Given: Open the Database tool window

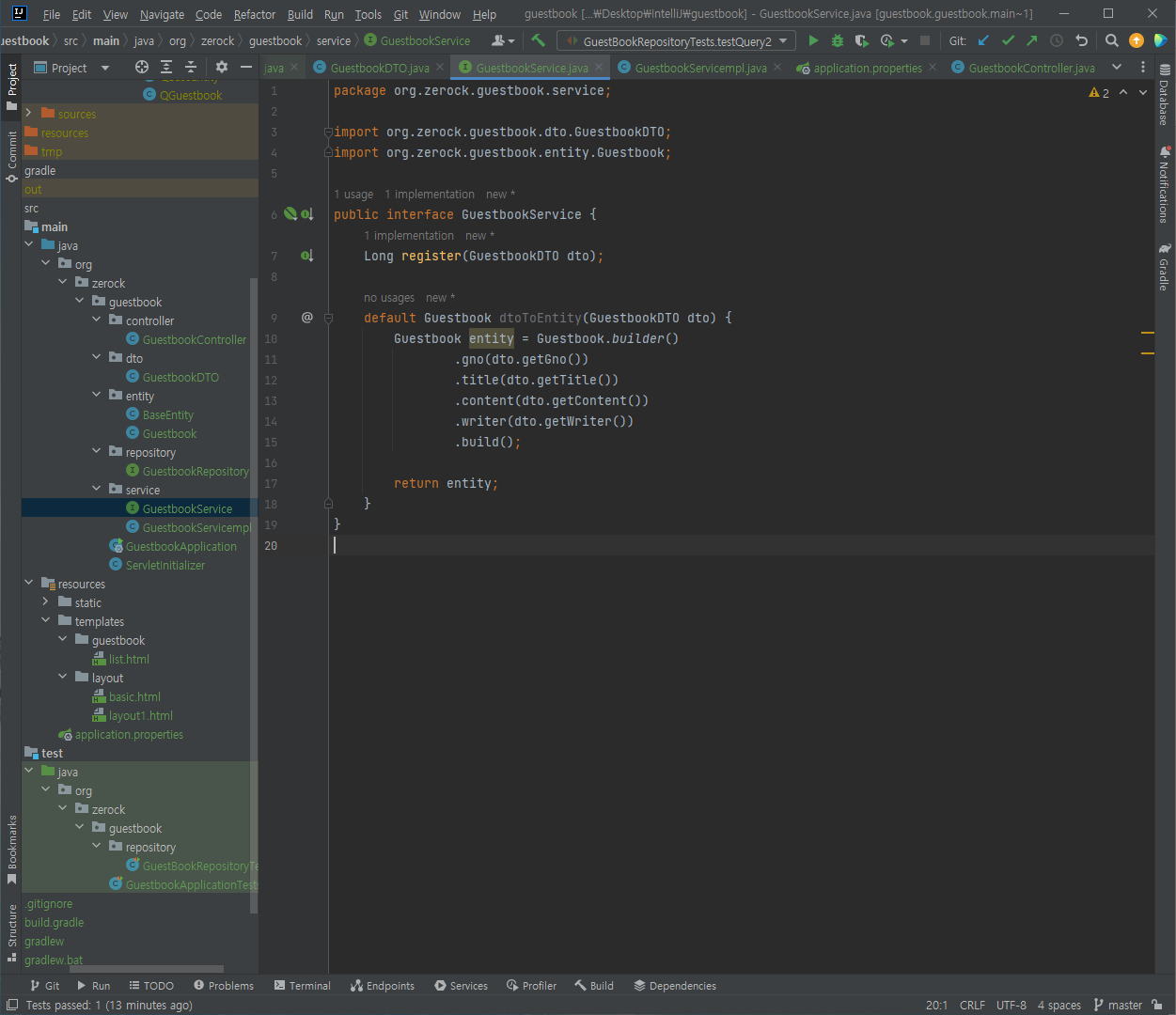Looking at the screenshot, I should 1165,94.
